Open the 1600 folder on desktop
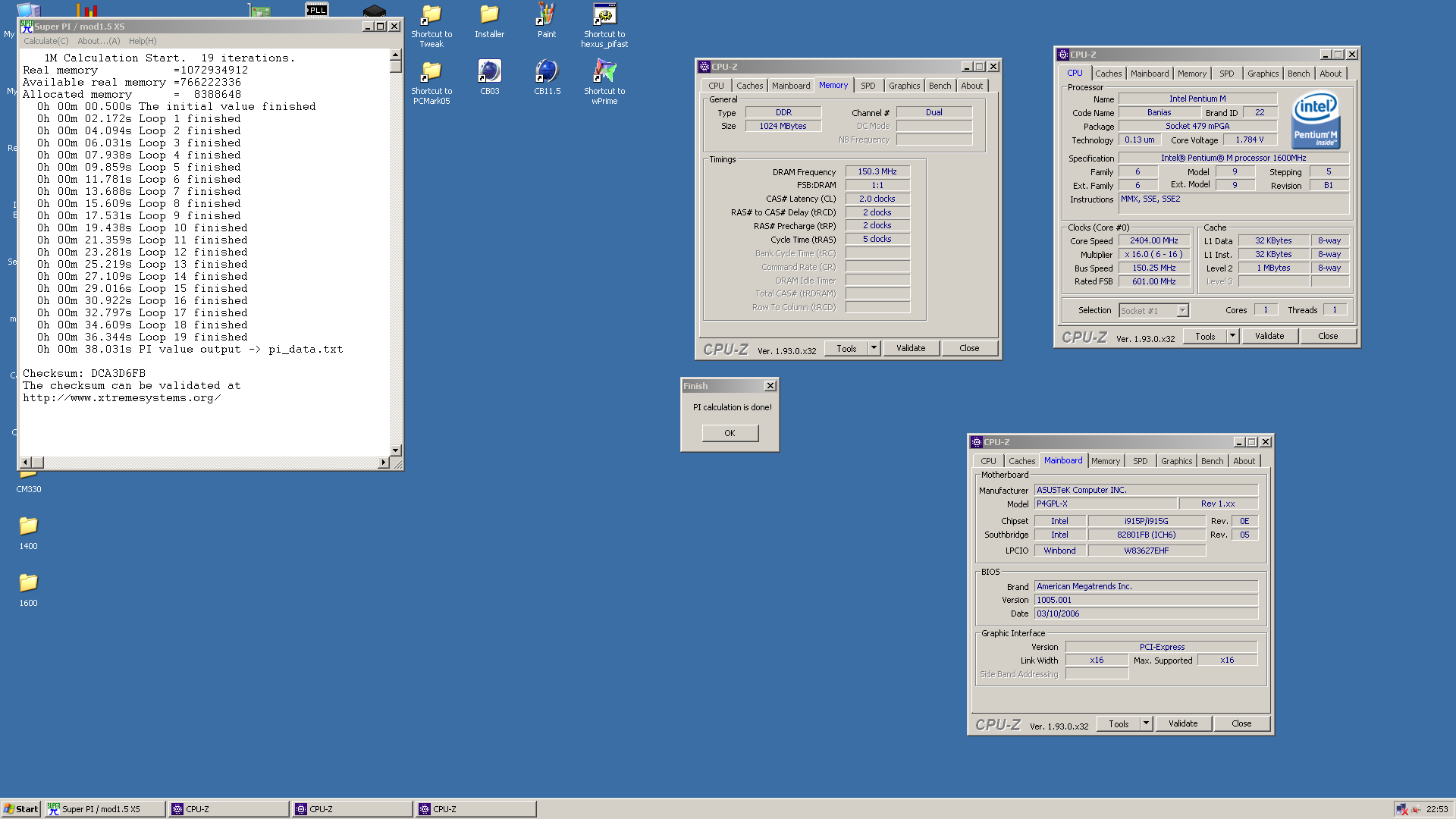The image size is (1456, 819). (x=28, y=590)
